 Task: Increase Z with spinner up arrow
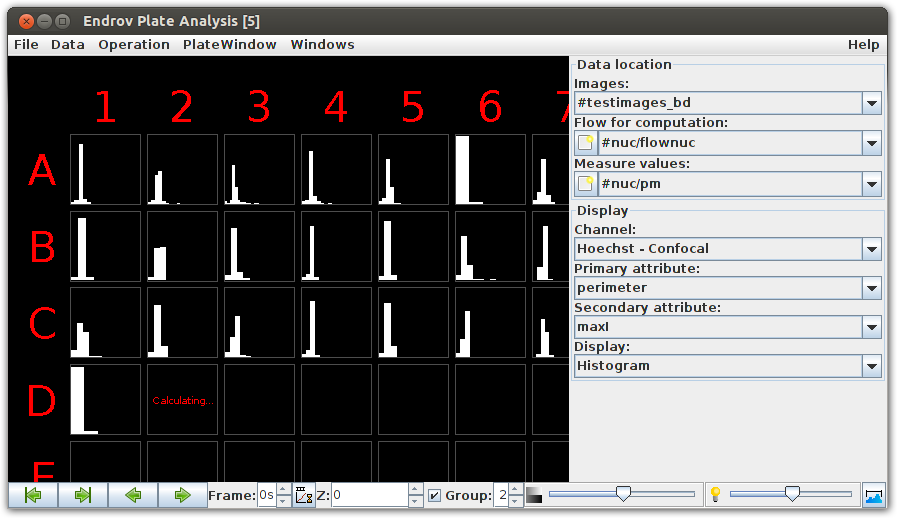[x=416, y=490]
